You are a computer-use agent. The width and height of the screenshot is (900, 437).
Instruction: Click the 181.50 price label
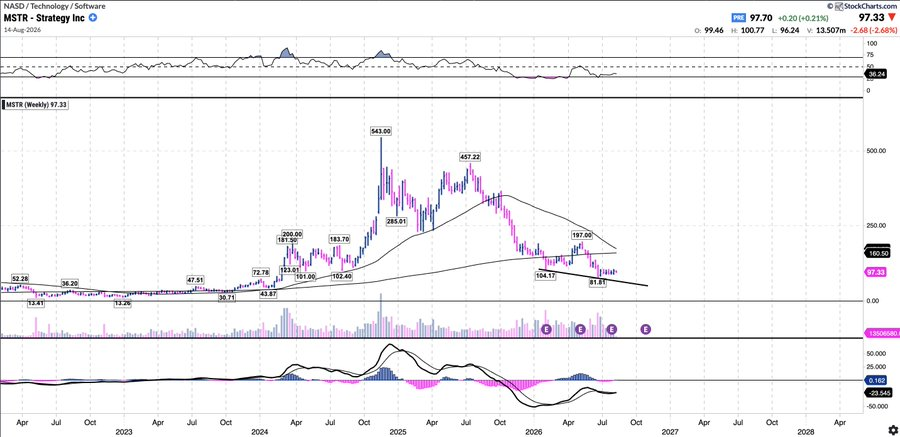[x=287, y=240]
